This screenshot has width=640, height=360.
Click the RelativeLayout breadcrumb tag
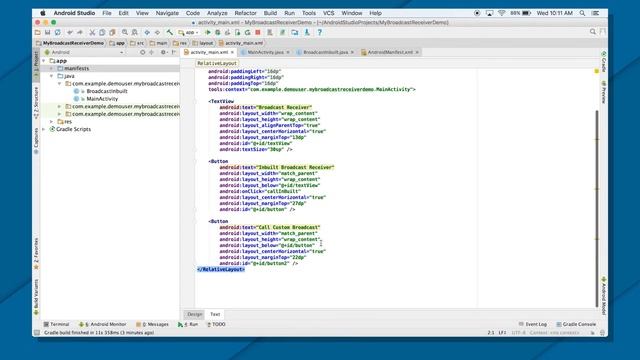click(x=217, y=63)
